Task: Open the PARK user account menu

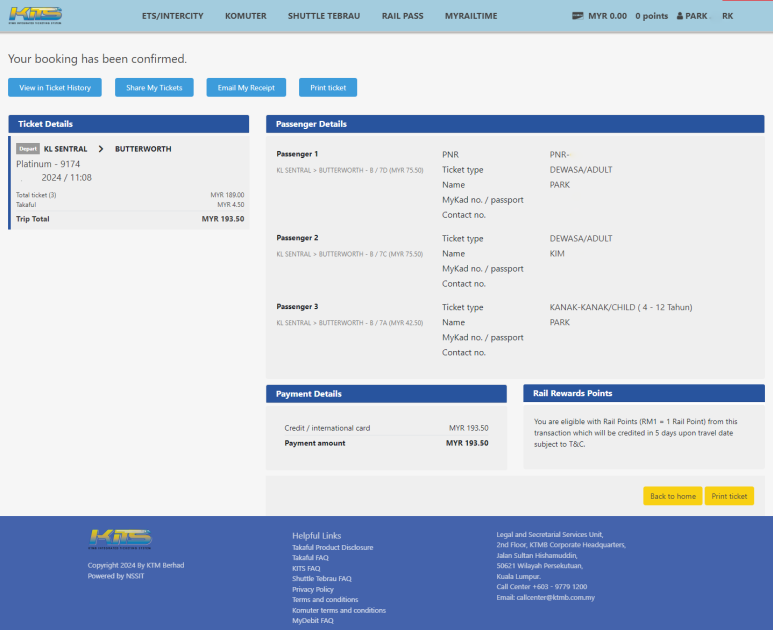Action: 705,16
